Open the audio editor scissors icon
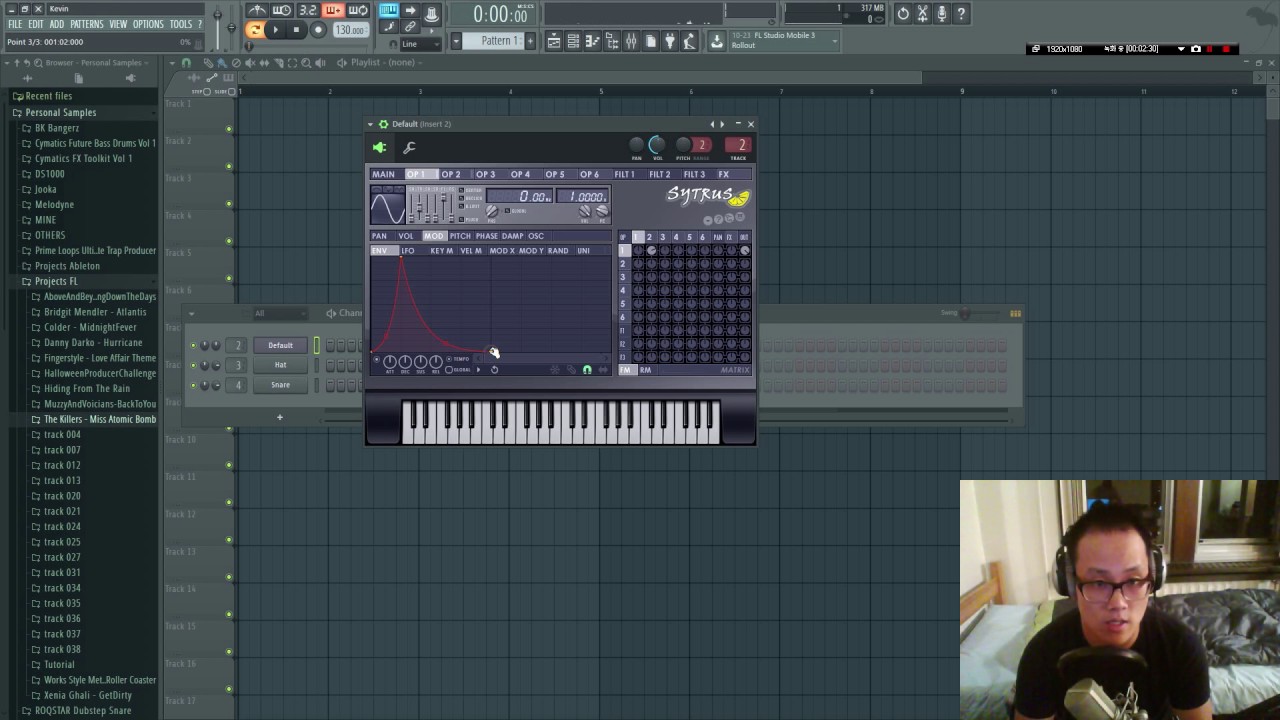The height and width of the screenshot is (720, 1280). coord(923,14)
